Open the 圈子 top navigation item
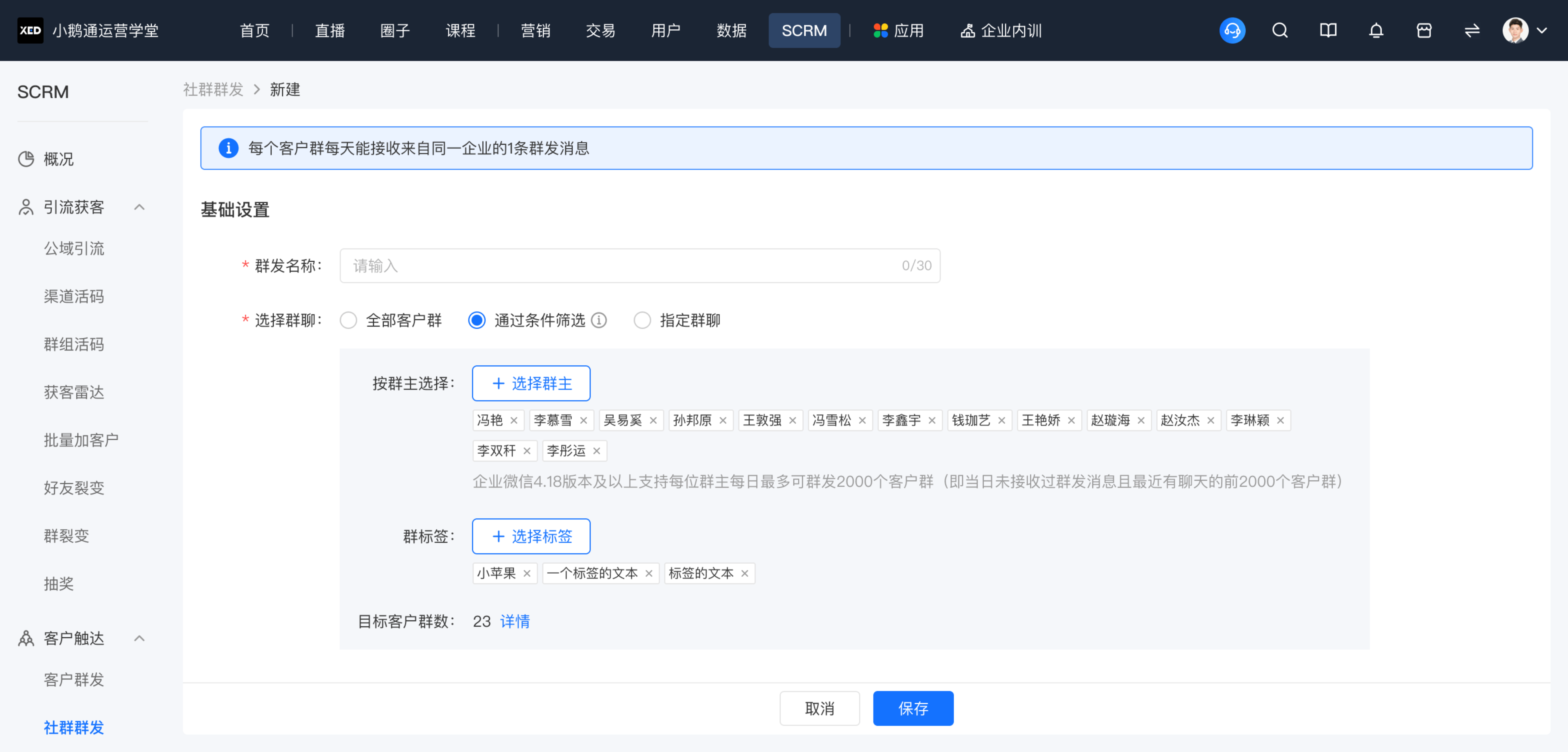The image size is (1568, 752). point(395,30)
